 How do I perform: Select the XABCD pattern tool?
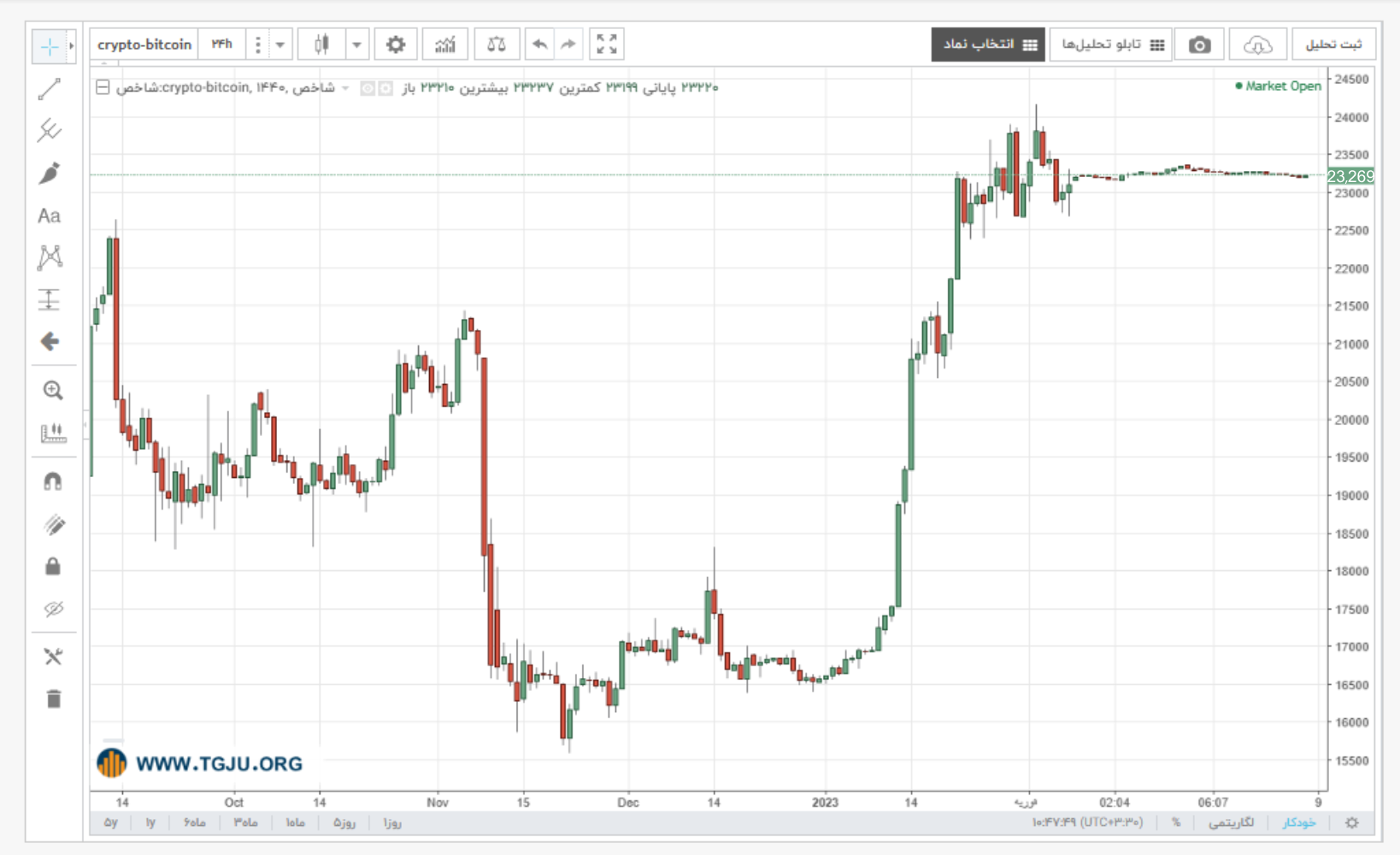point(50,257)
